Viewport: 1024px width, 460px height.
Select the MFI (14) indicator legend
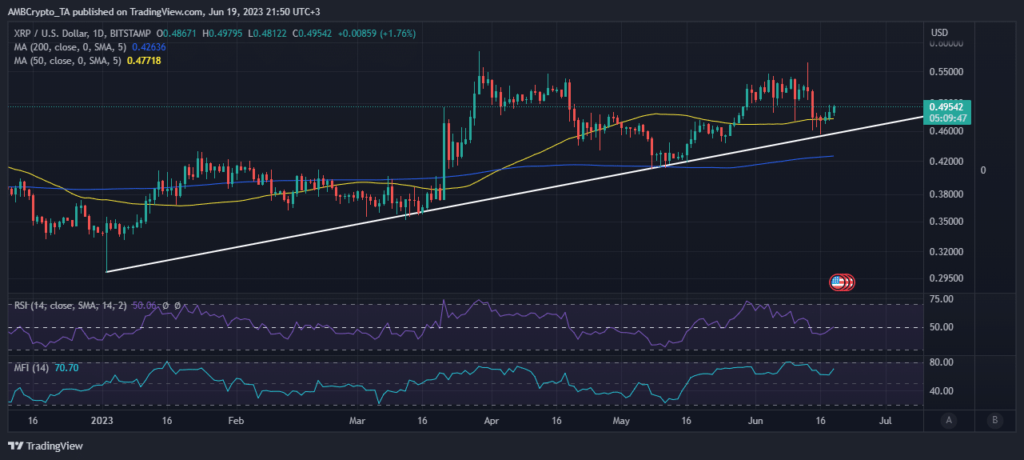click(x=32, y=368)
